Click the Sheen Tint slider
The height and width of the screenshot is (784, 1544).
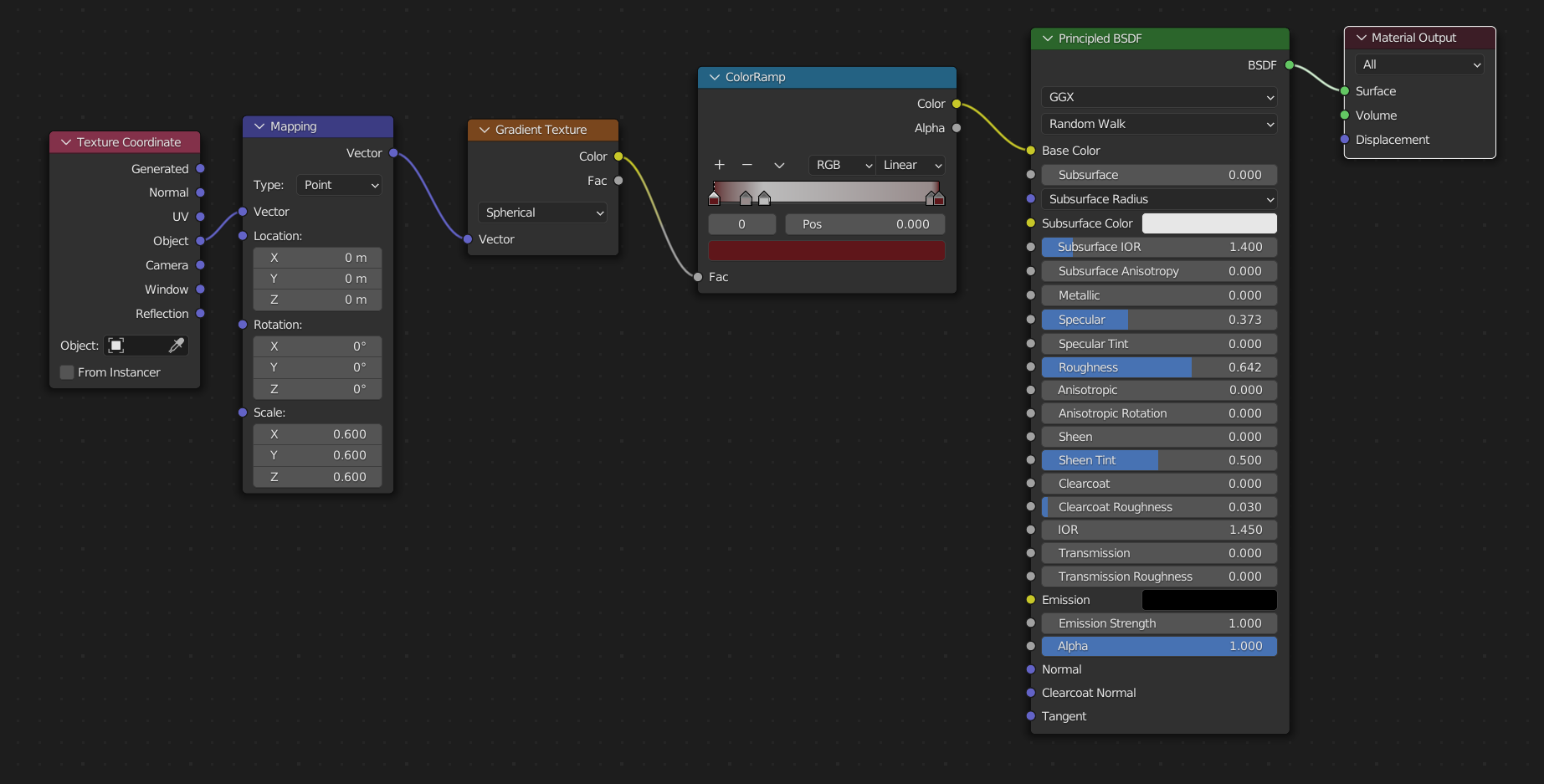(x=1159, y=460)
